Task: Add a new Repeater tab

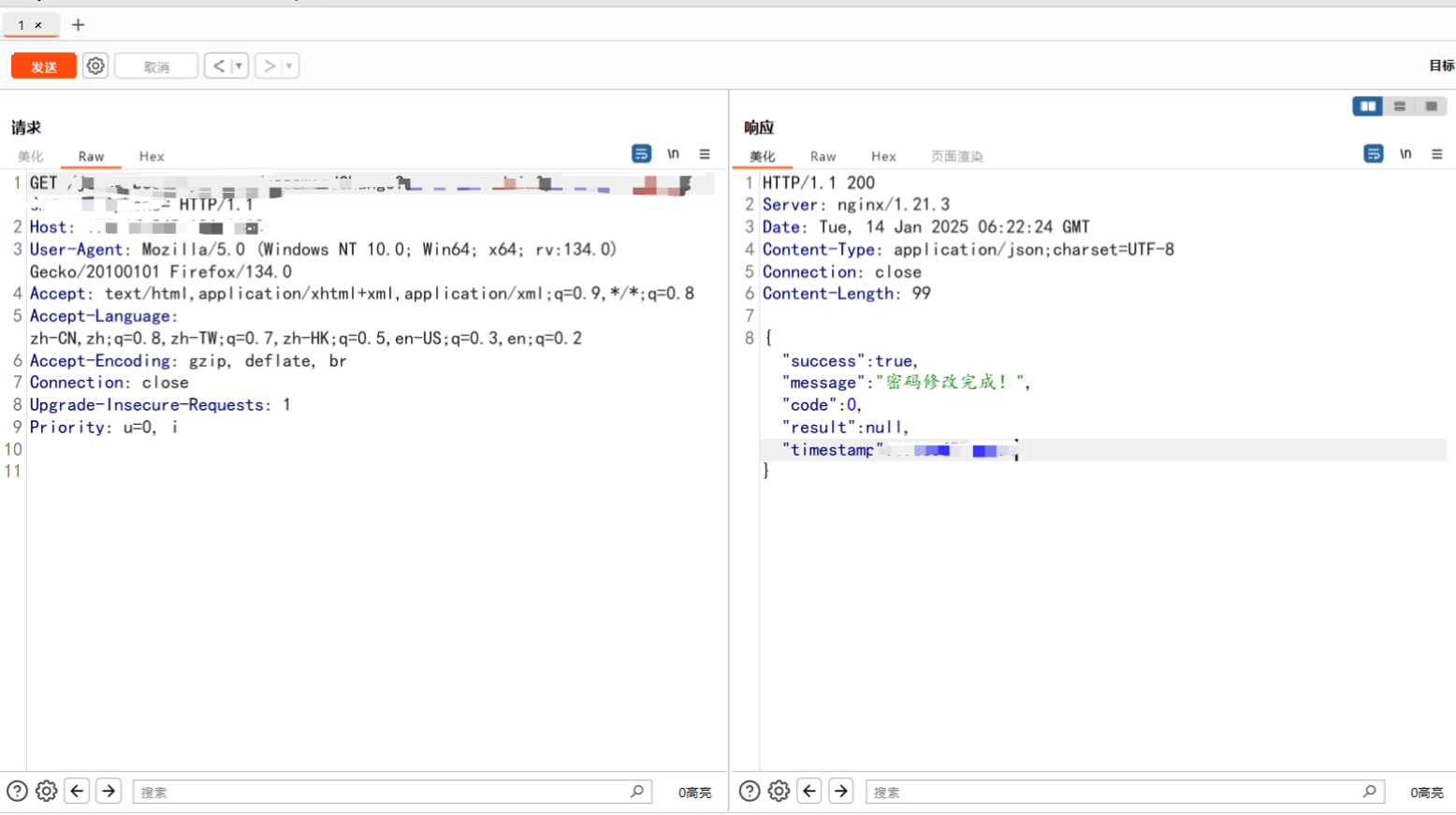Action: point(79,24)
